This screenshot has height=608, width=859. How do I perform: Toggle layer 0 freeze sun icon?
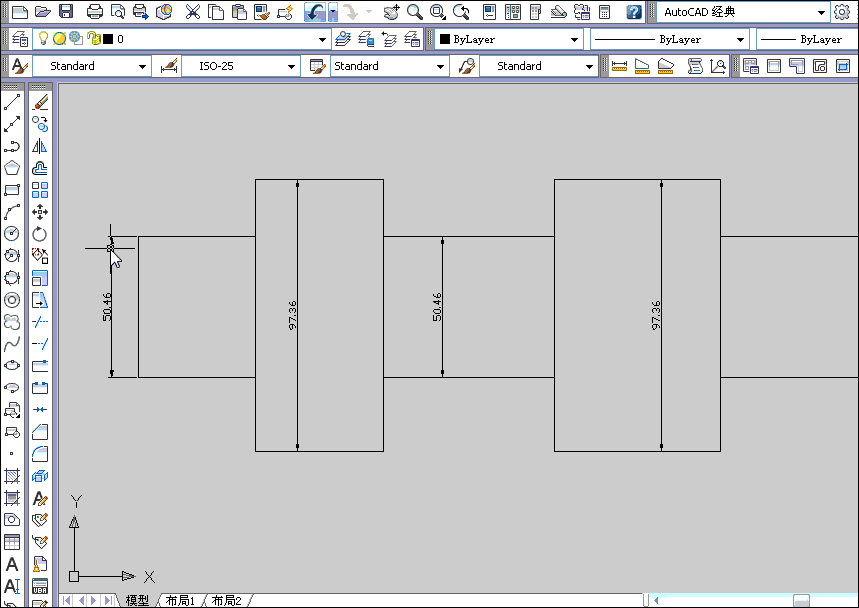(59, 38)
